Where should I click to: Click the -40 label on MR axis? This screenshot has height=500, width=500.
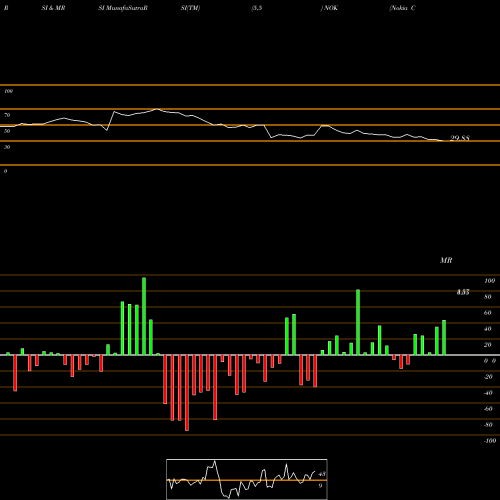click(488, 393)
